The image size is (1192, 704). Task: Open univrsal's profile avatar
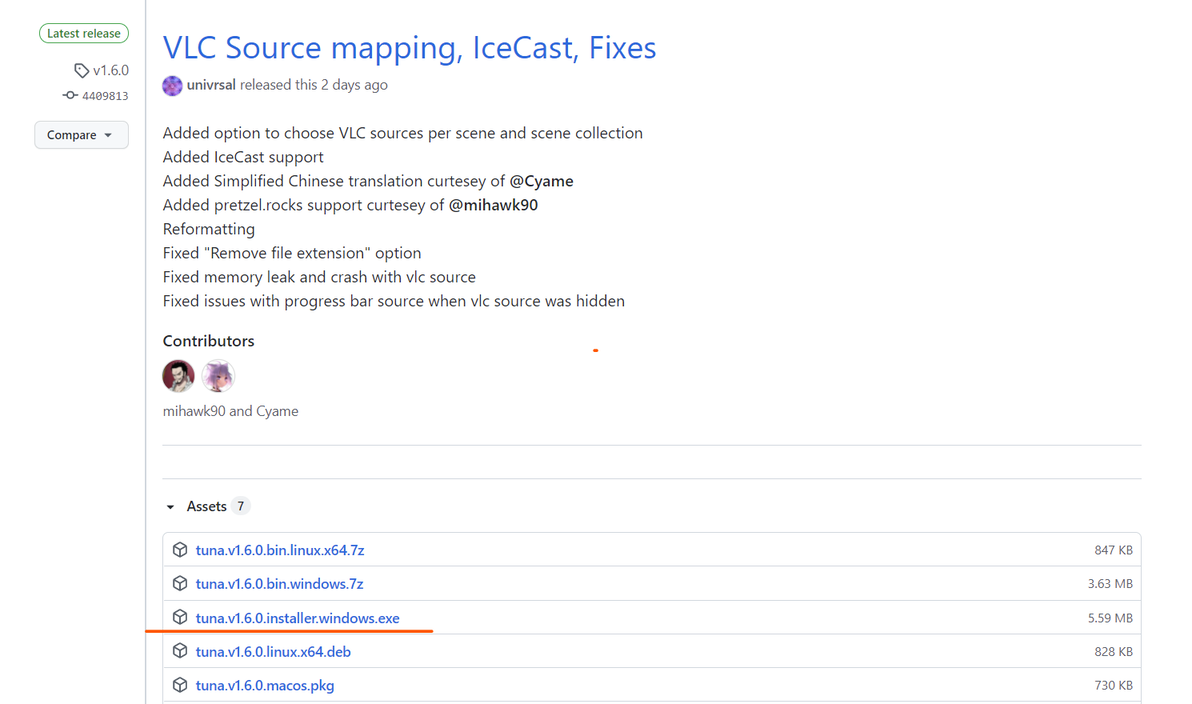pyautogui.click(x=172, y=85)
